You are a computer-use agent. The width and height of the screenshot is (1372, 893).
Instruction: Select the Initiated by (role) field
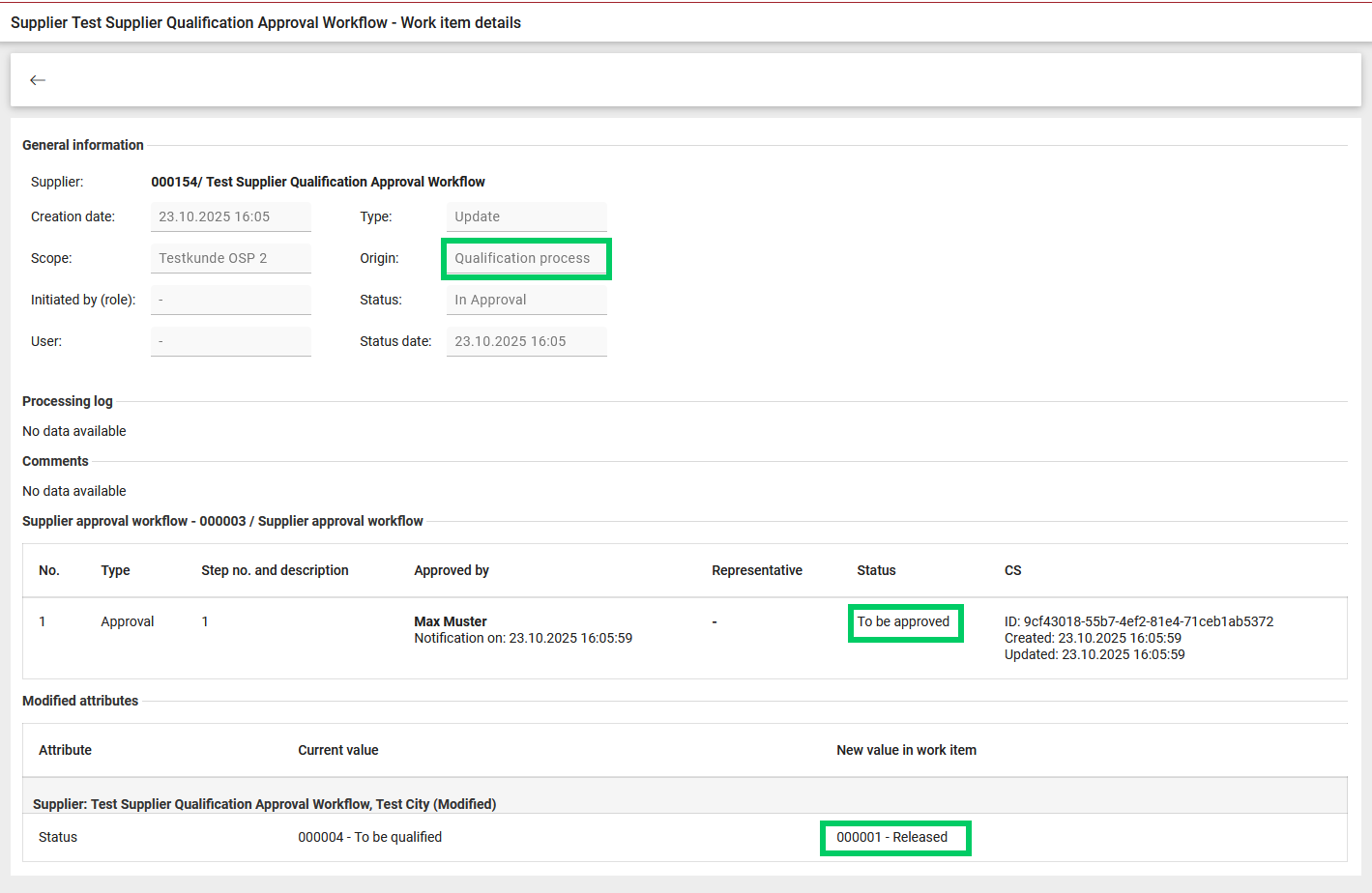[230, 300]
